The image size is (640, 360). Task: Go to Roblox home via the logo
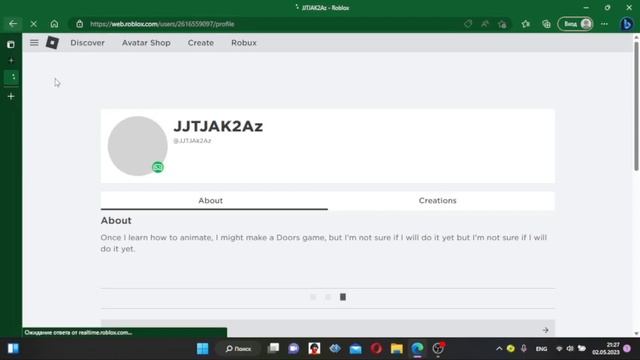pos(52,42)
